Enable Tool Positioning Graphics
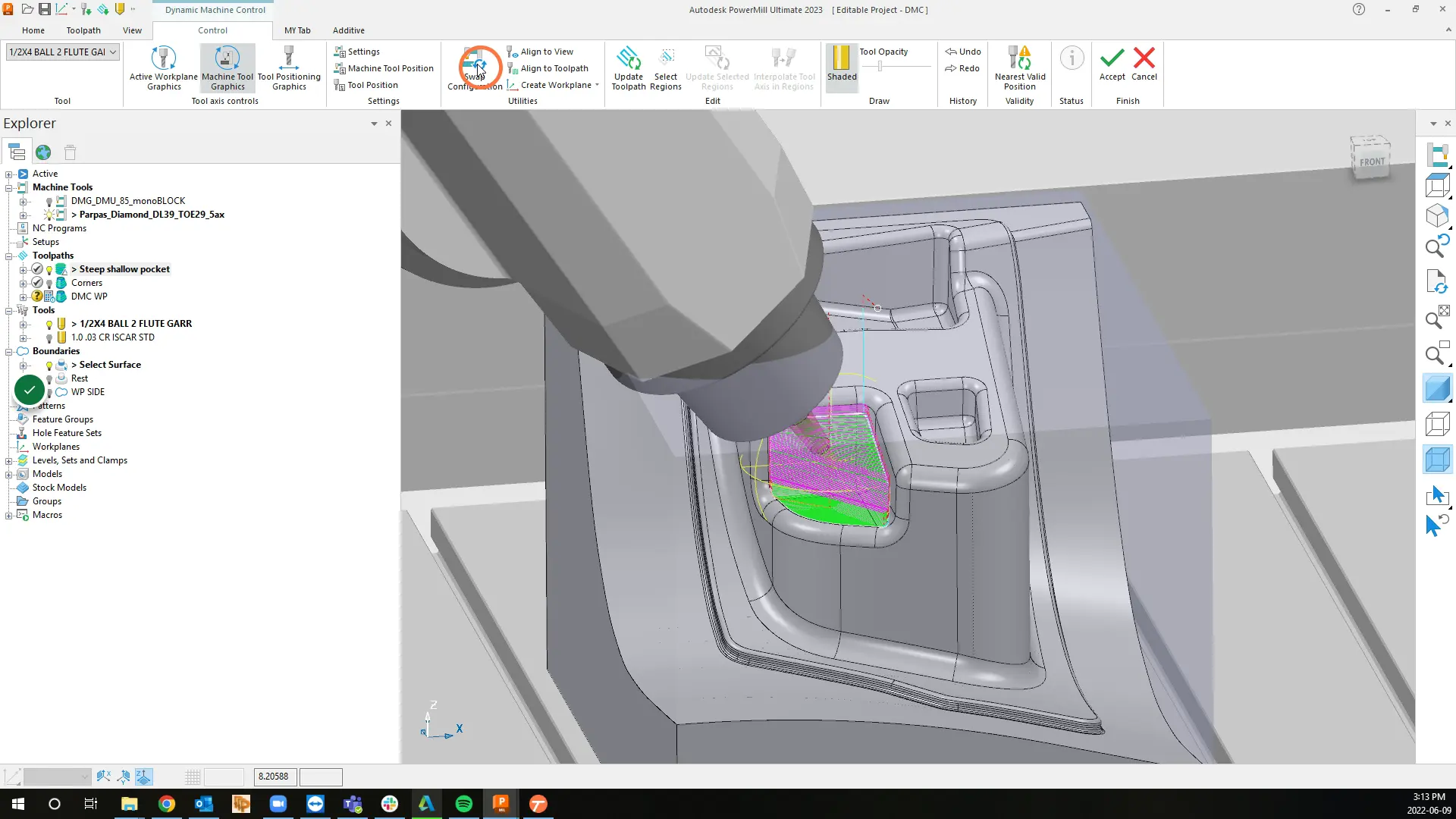The height and width of the screenshot is (819, 1456). tap(289, 68)
